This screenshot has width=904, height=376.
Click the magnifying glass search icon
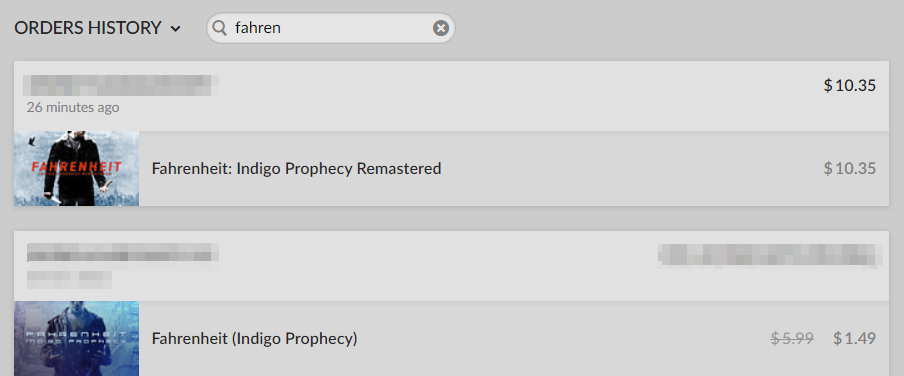(x=220, y=28)
